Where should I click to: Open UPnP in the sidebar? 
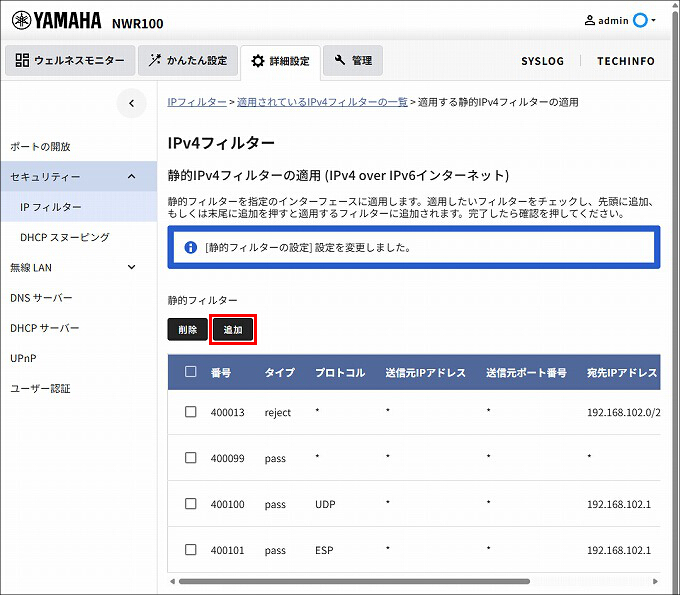[23, 359]
